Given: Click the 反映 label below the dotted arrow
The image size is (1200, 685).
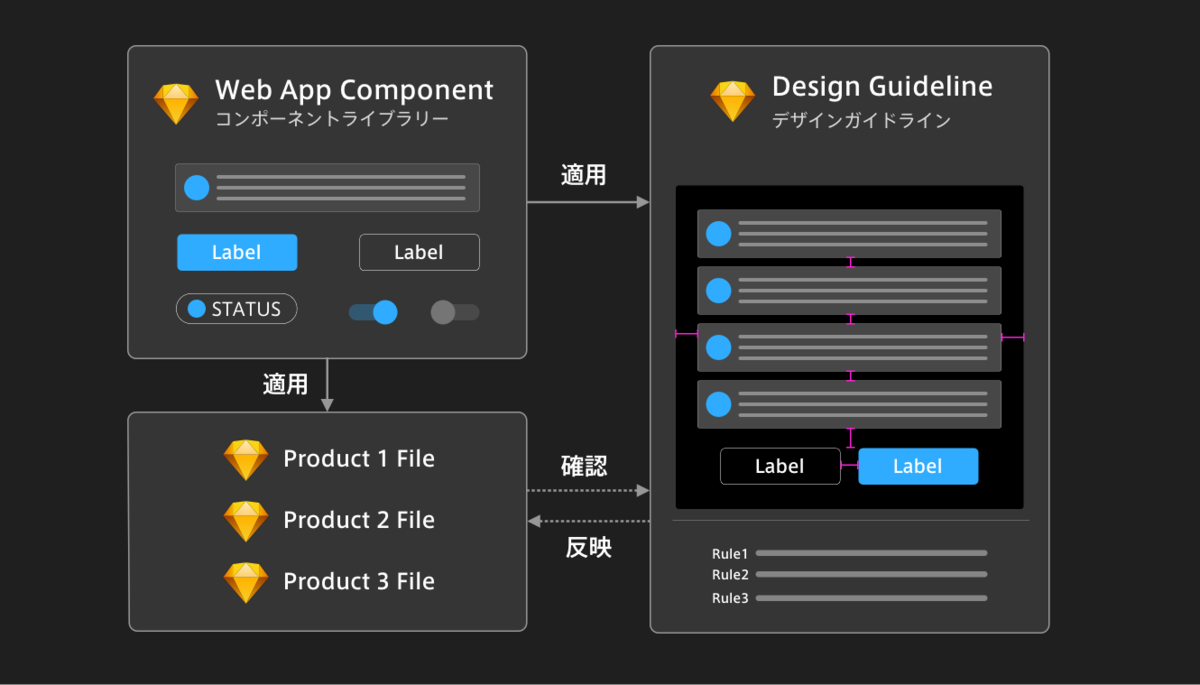Looking at the screenshot, I should click(588, 547).
